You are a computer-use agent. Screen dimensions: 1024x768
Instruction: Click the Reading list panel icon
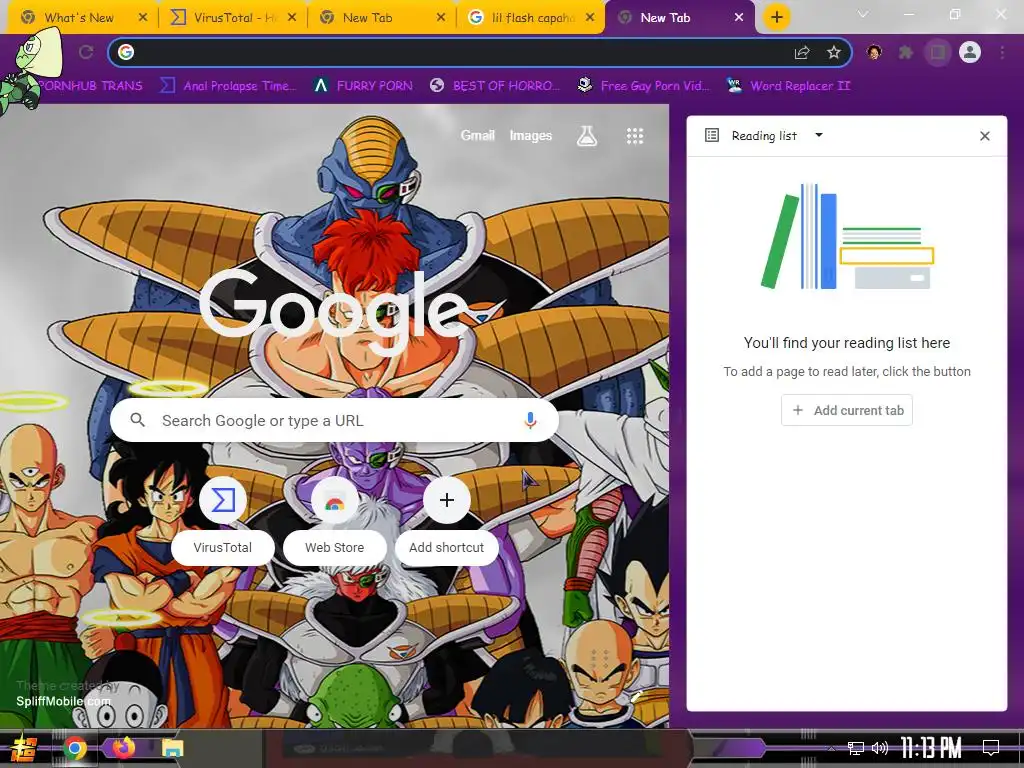coord(712,135)
